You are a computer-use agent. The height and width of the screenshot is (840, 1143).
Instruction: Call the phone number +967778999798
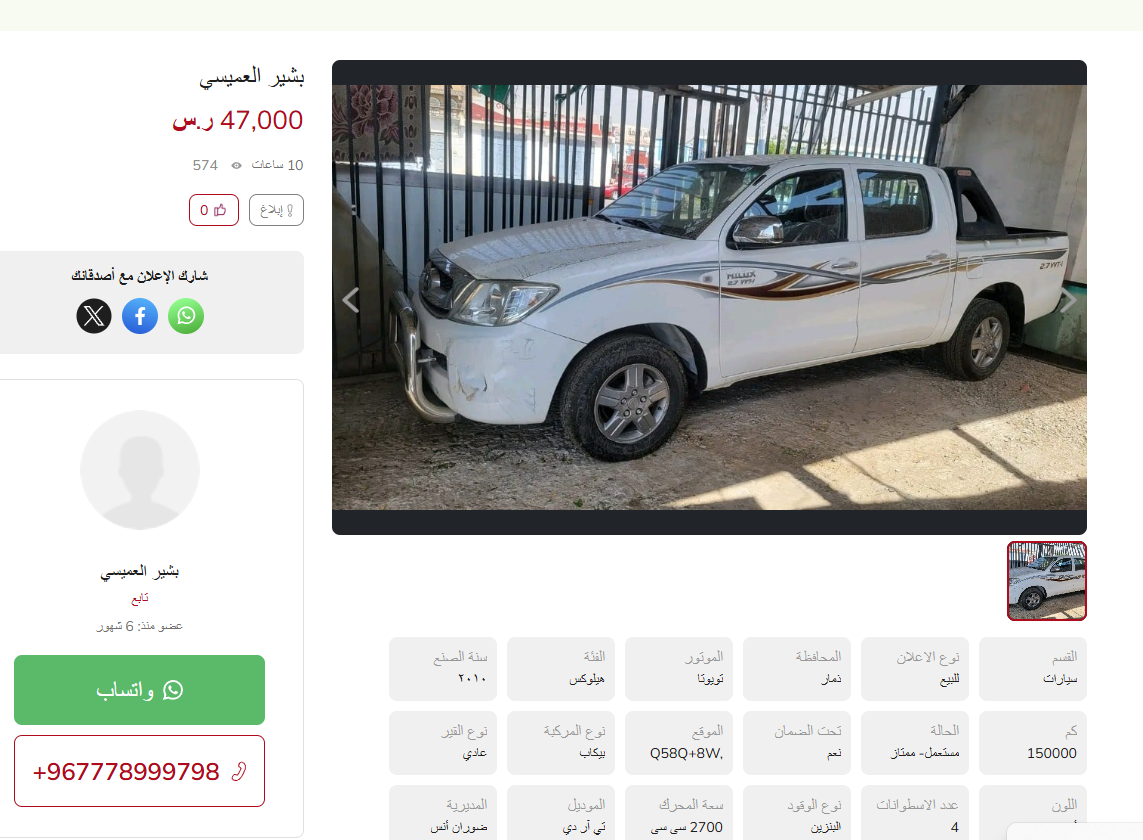pyautogui.click(x=139, y=771)
